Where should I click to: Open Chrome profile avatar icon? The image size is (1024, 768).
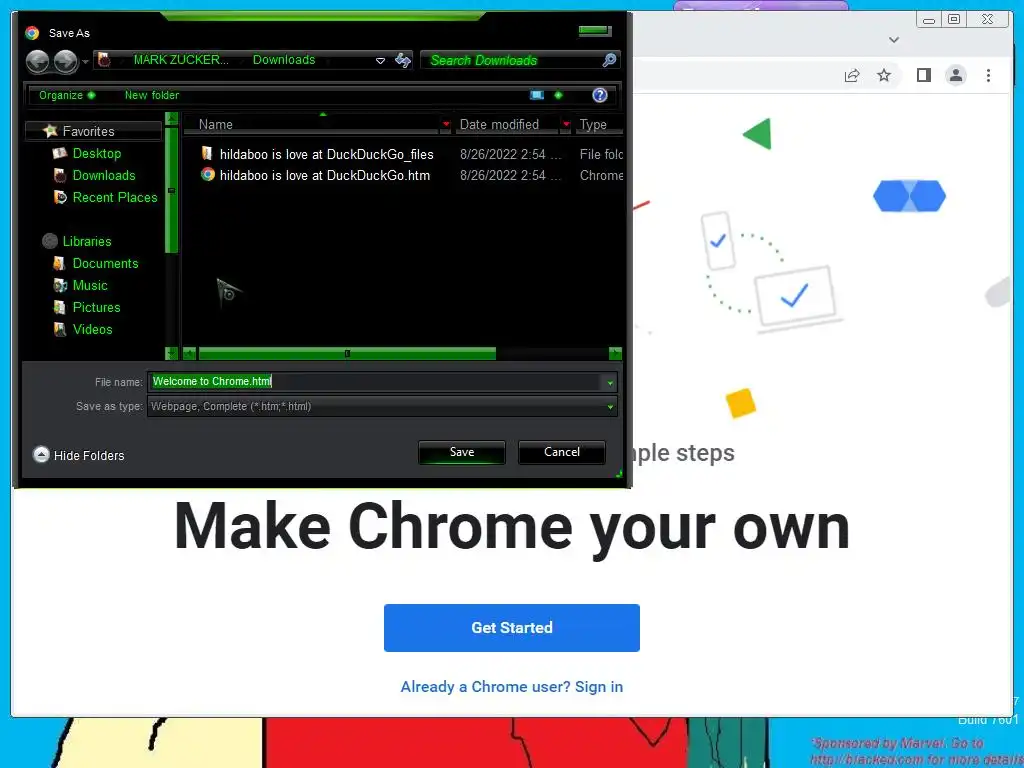[955, 76]
